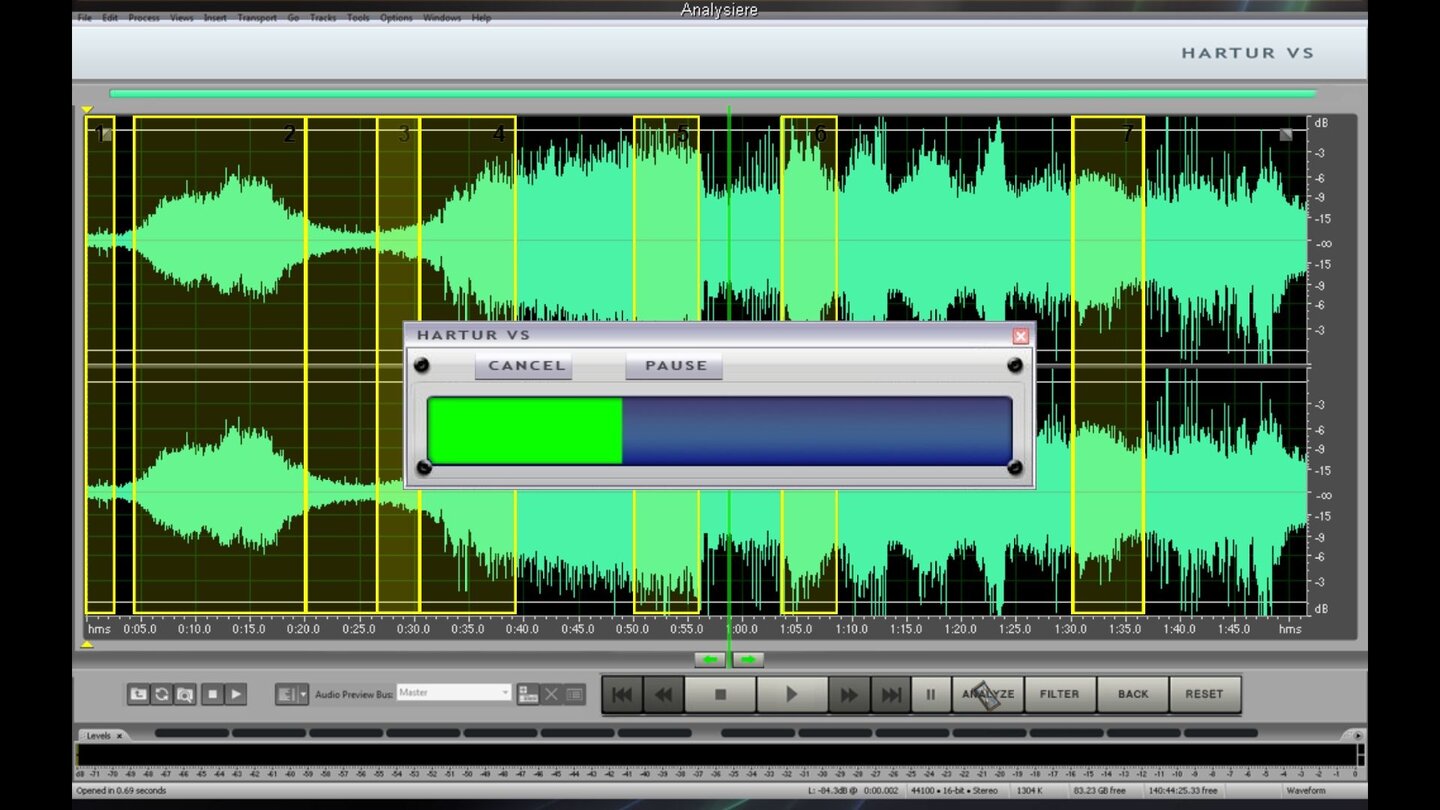The width and height of the screenshot is (1440, 810).
Task: Click the RESET button
Action: tap(1204, 694)
